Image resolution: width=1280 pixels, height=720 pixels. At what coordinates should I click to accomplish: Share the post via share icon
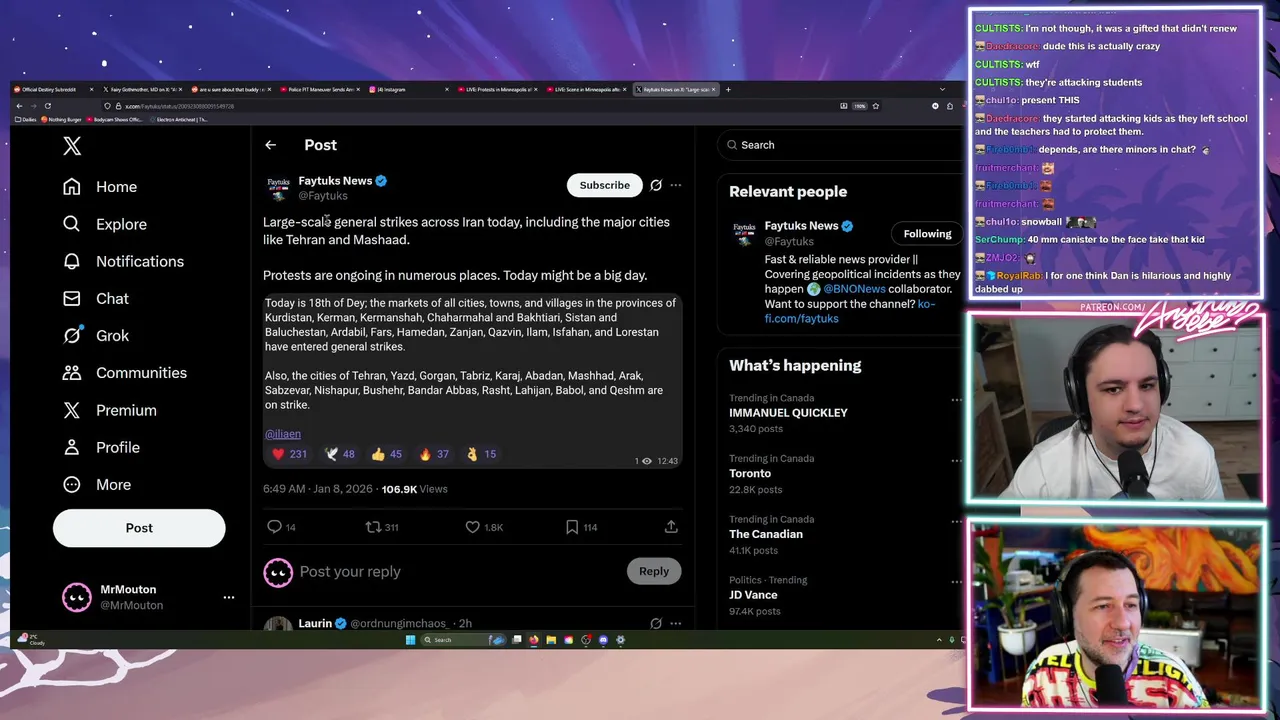pyautogui.click(x=671, y=527)
